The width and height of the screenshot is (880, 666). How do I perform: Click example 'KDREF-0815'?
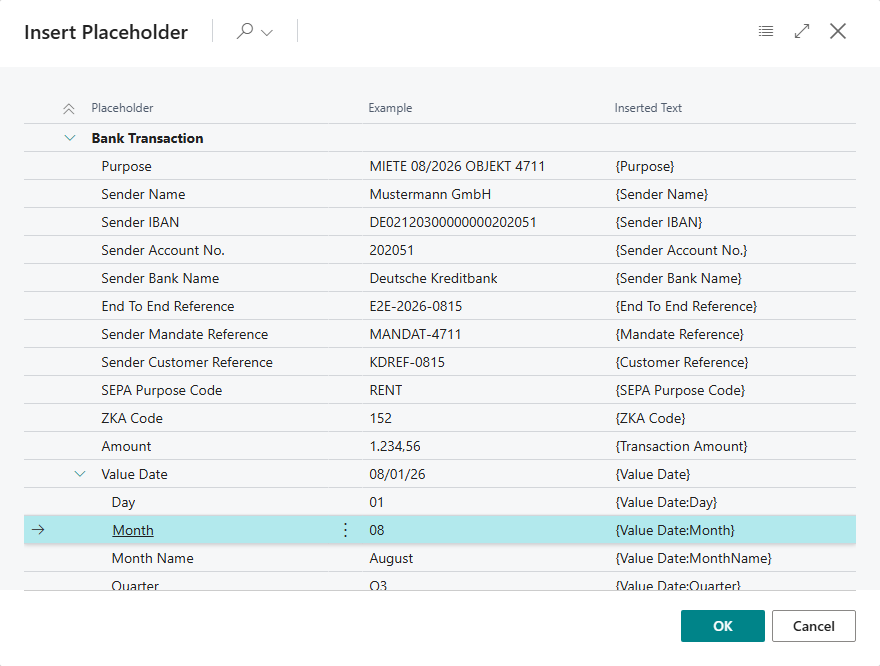pyautogui.click(x=407, y=362)
